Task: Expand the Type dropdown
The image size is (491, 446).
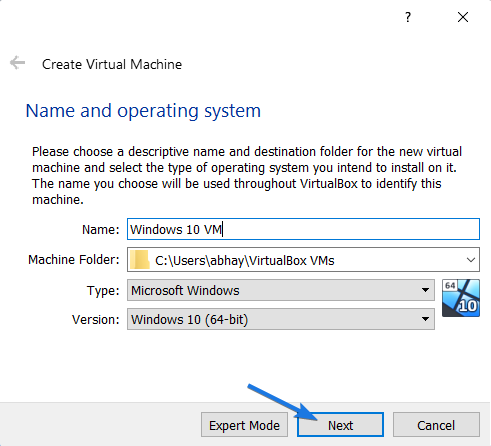Action: tap(281, 290)
